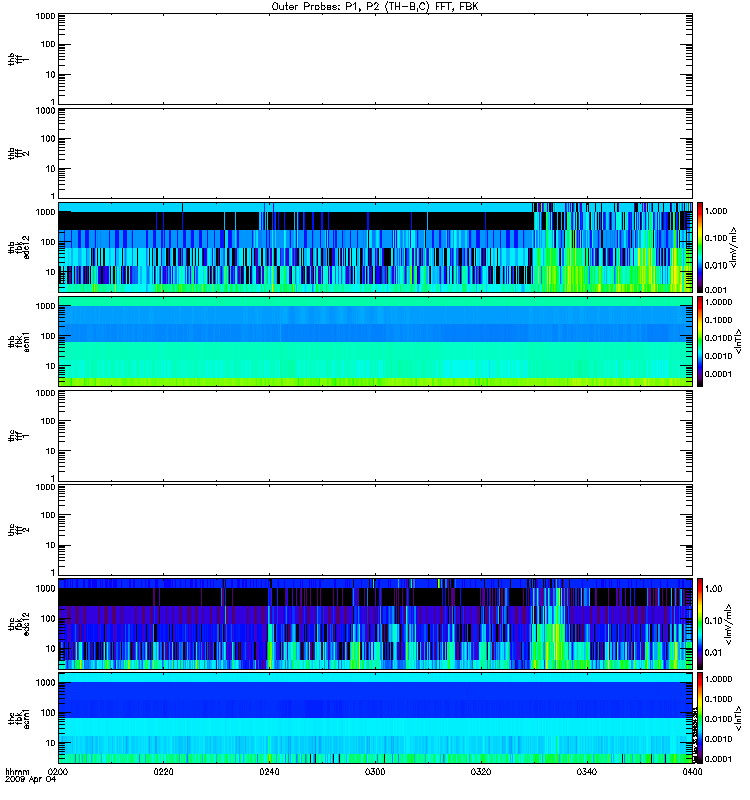Image resolution: width=750 pixels, height=800 pixels.
Task: Click the "thc fbk scm1" y-axis title
Action: point(18,719)
